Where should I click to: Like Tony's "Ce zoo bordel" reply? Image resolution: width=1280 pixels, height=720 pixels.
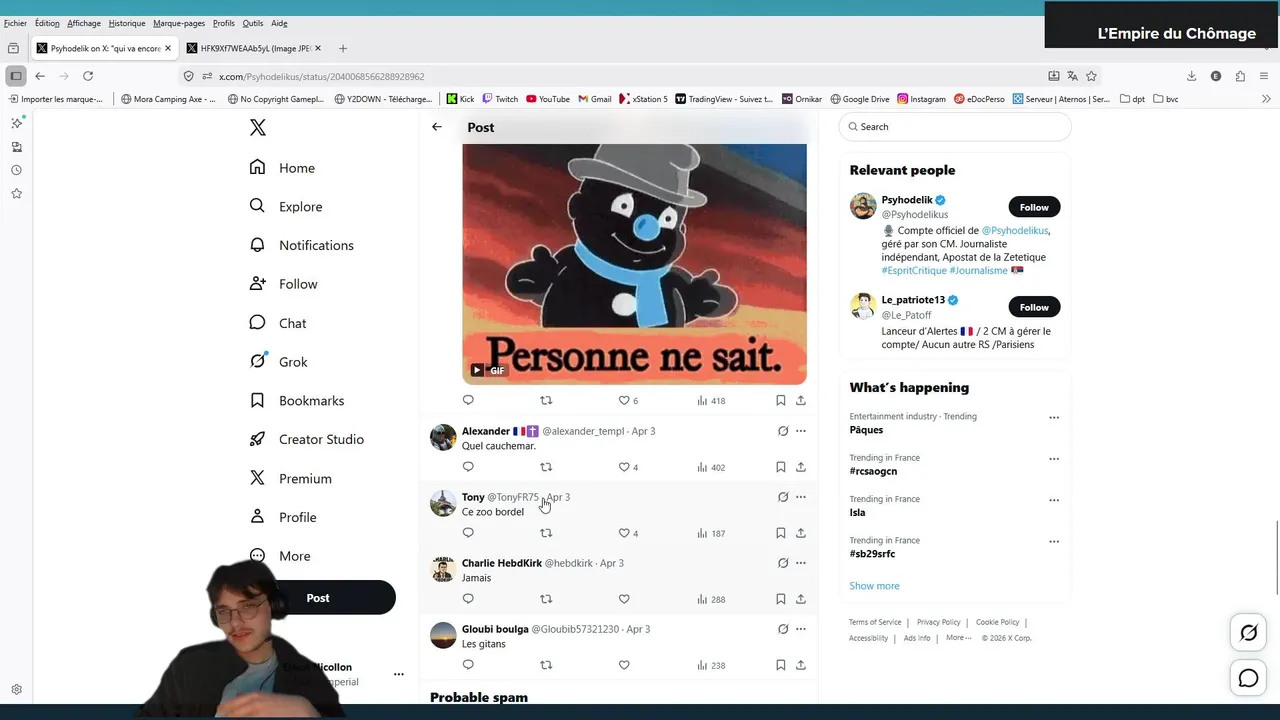point(628,533)
